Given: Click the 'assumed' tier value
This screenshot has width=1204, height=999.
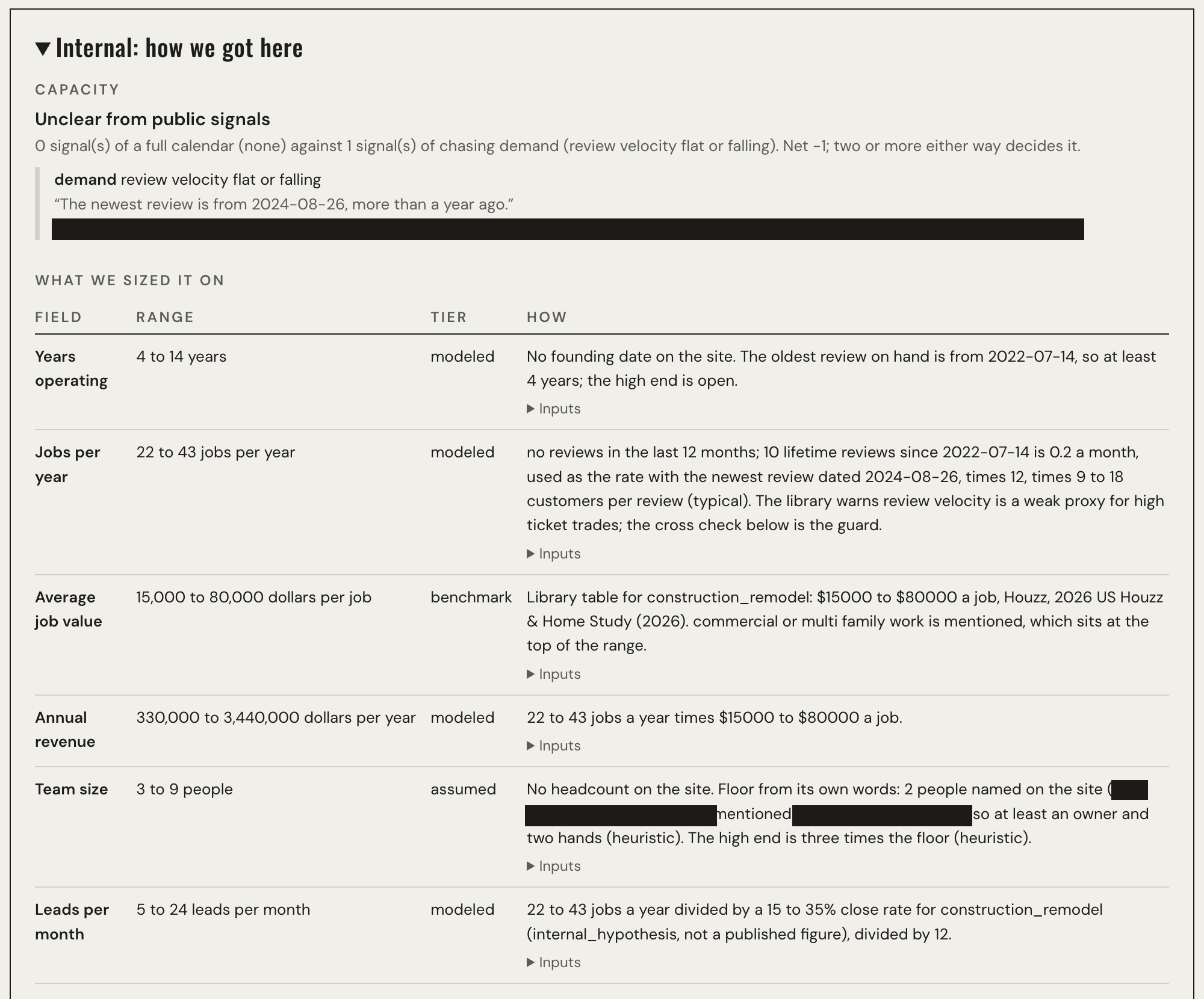Looking at the screenshot, I should [463, 789].
